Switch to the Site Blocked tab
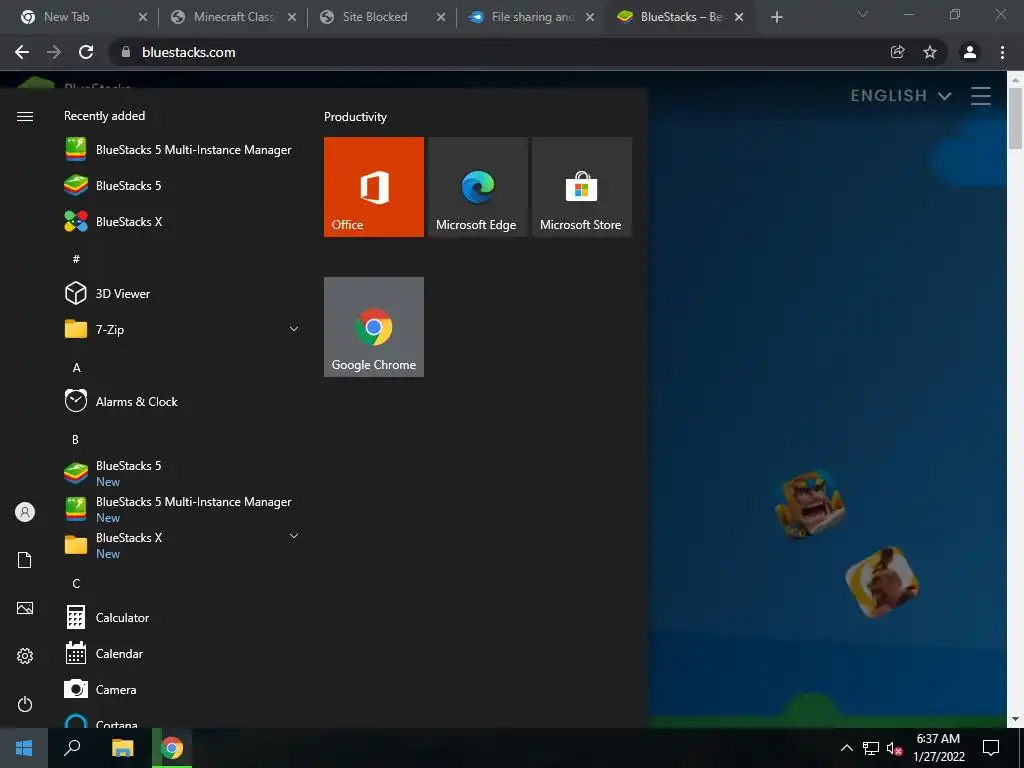 (x=382, y=17)
